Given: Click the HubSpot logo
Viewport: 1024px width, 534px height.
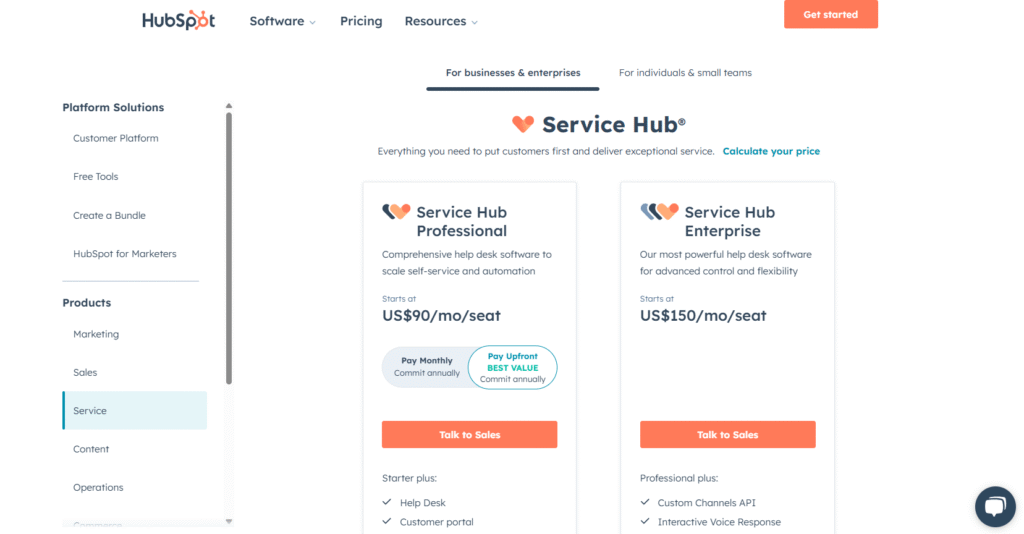Looking at the screenshot, I should pos(178,21).
